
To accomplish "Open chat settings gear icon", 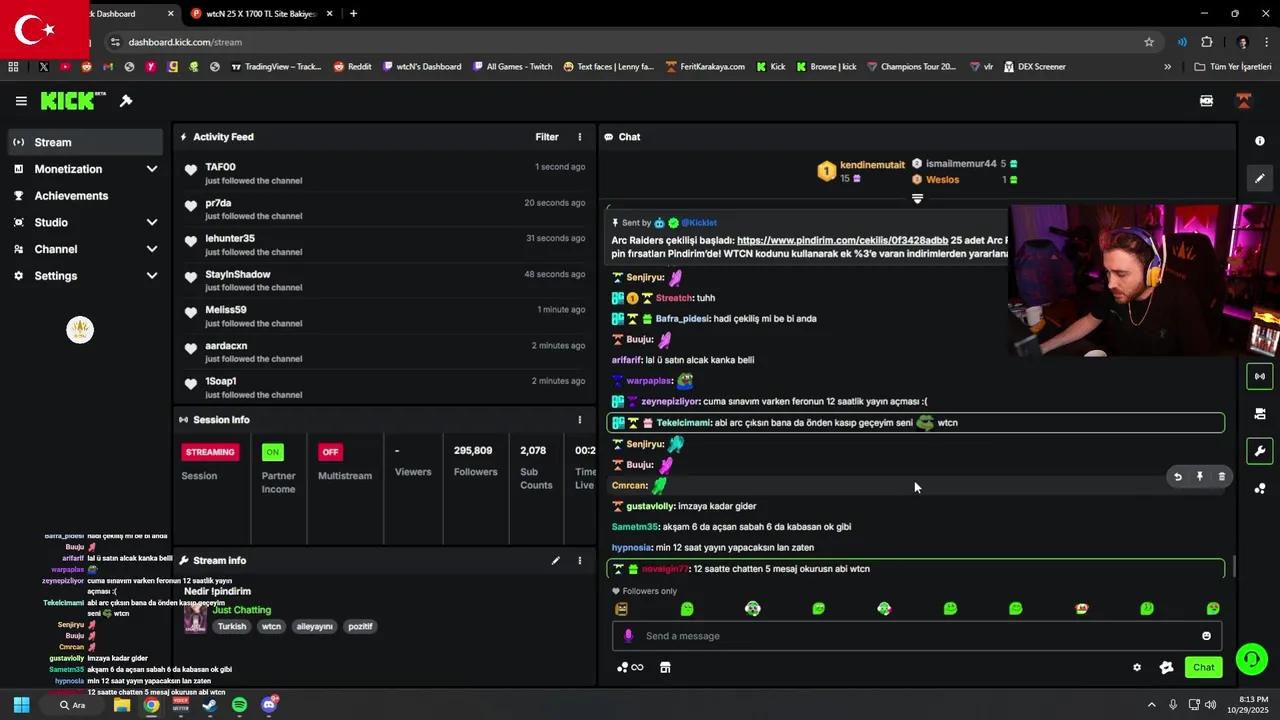I will point(1137,668).
